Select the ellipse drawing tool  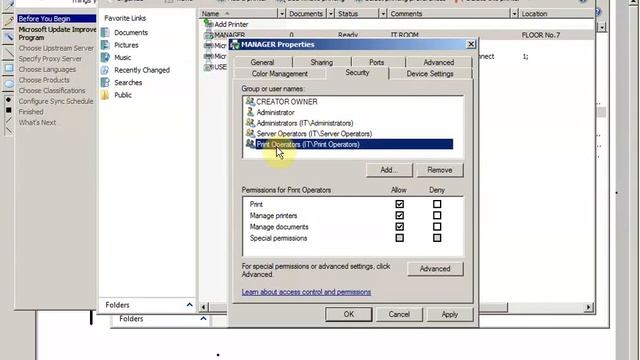tap(8, 84)
